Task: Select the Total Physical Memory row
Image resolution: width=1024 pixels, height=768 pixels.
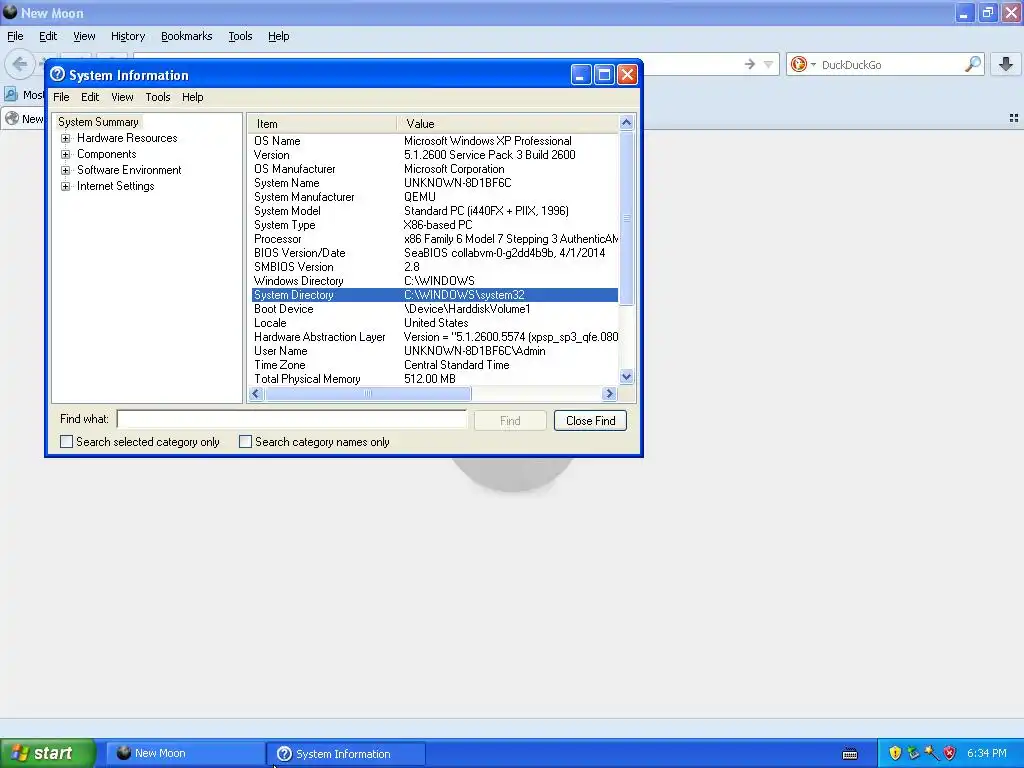Action: (434, 379)
